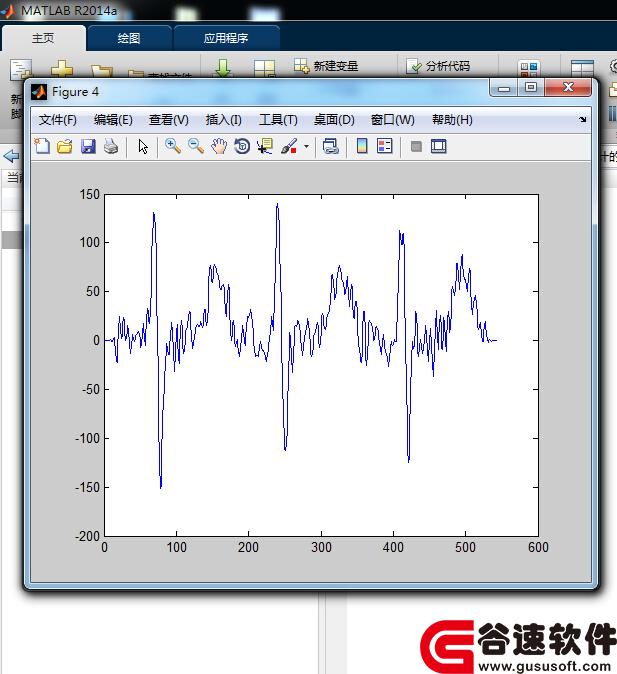Click the Layout icon in MATLAB ribbon
Screen dimensions: 617x674
tap(582, 68)
